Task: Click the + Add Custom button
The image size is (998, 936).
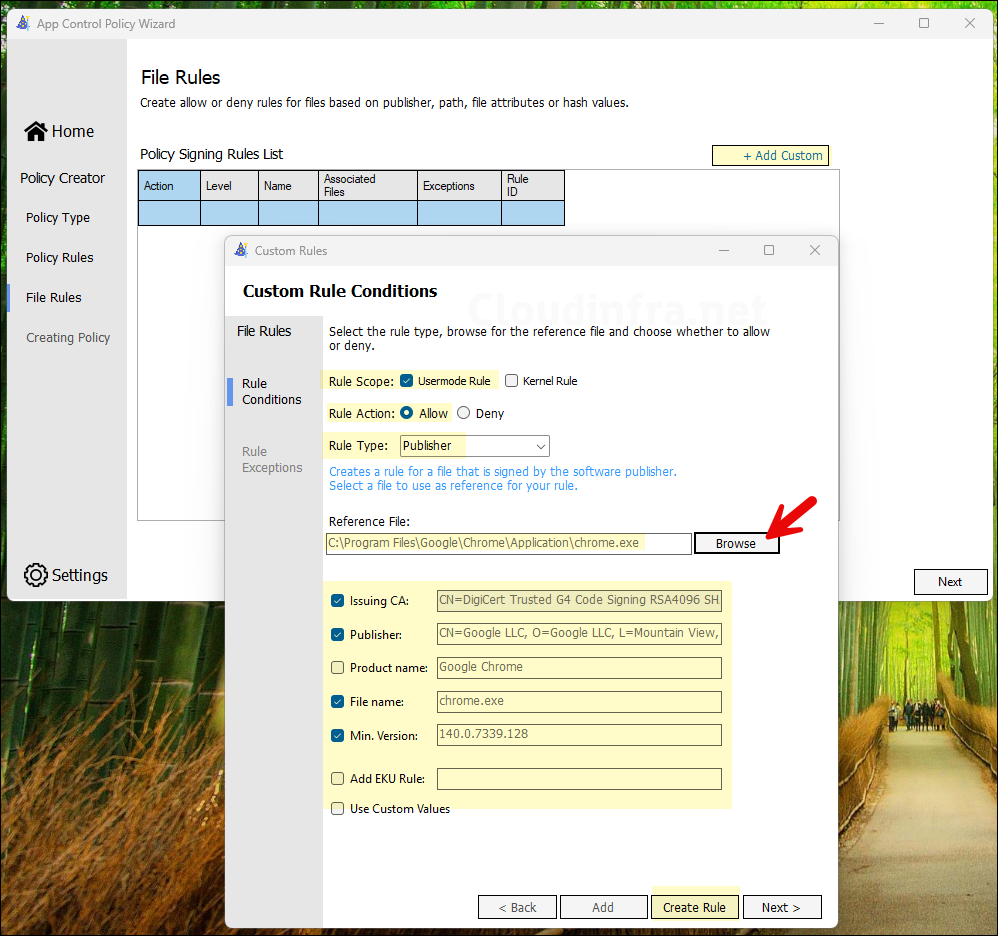Action: click(770, 155)
